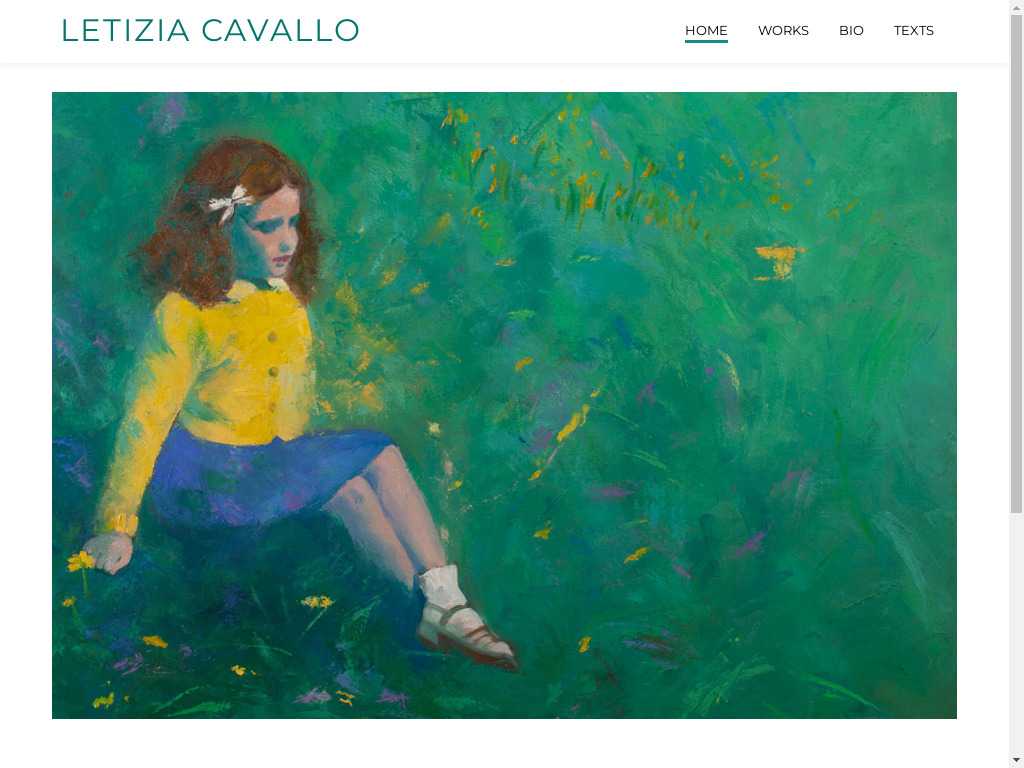Image resolution: width=1024 pixels, height=768 pixels.
Task: Click the girl's face in the painting
Action: [273, 232]
